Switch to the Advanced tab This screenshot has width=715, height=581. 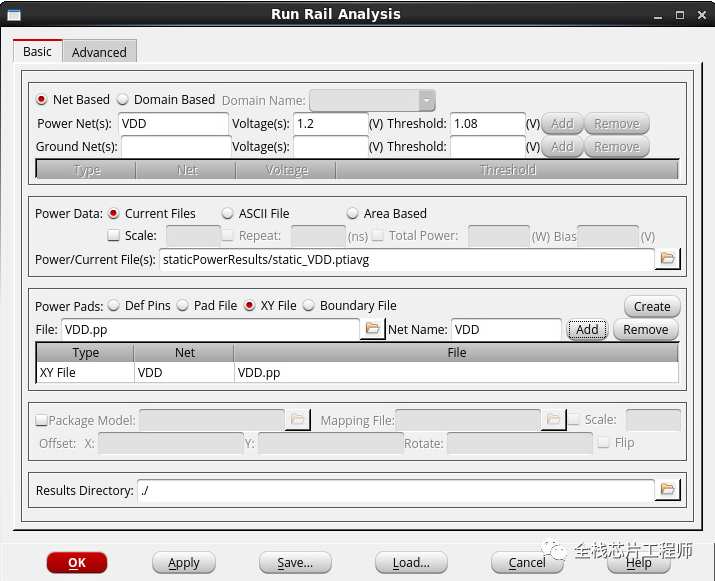point(99,52)
